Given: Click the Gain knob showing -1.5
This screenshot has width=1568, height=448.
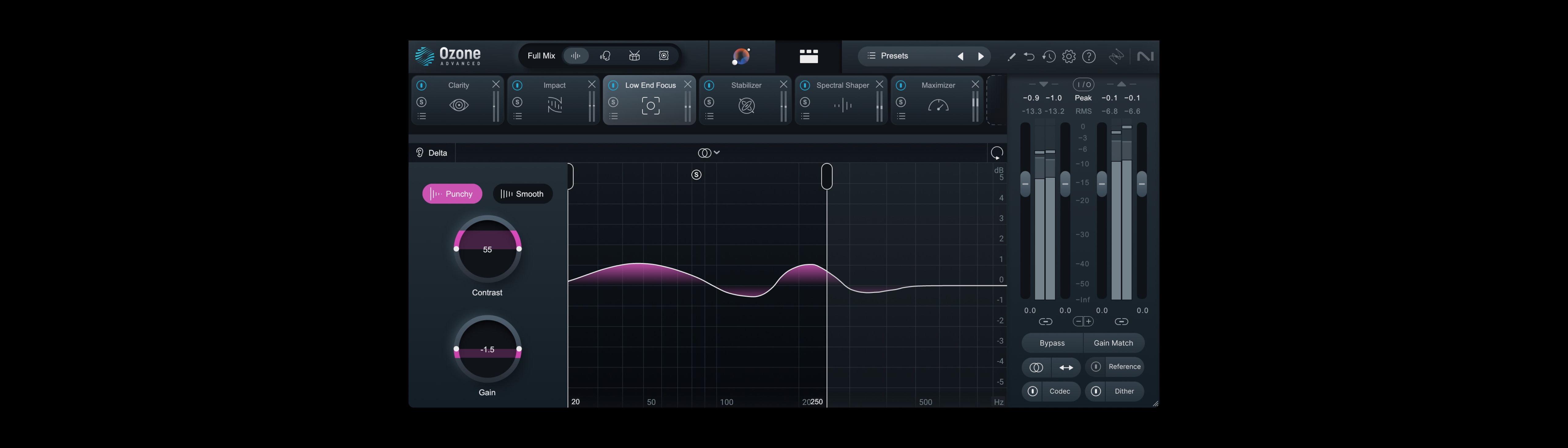Looking at the screenshot, I should tap(487, 349).
